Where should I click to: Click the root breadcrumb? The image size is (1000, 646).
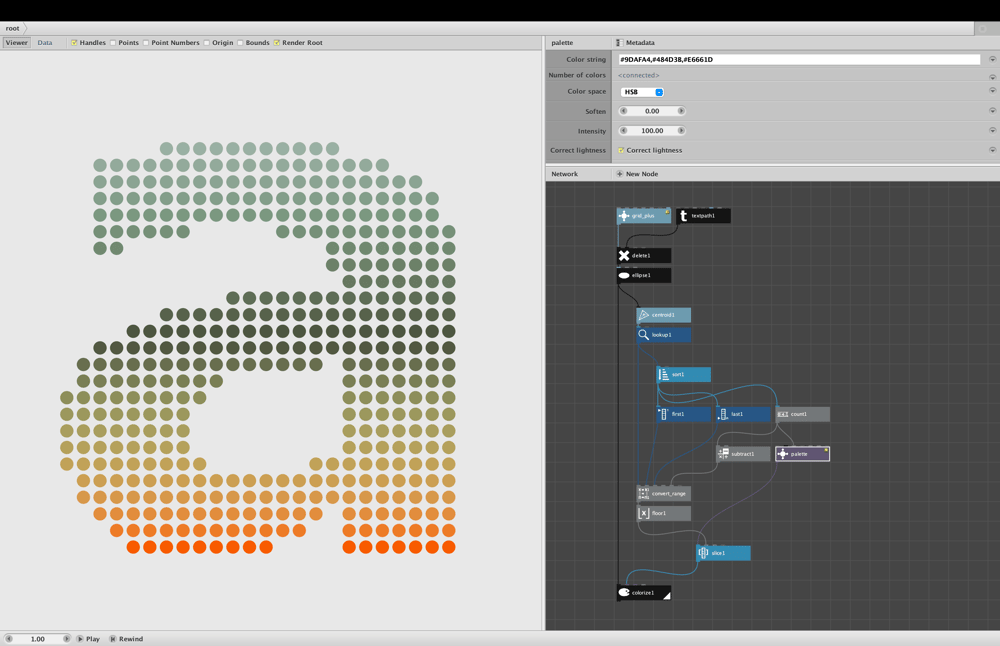(13, 28)
